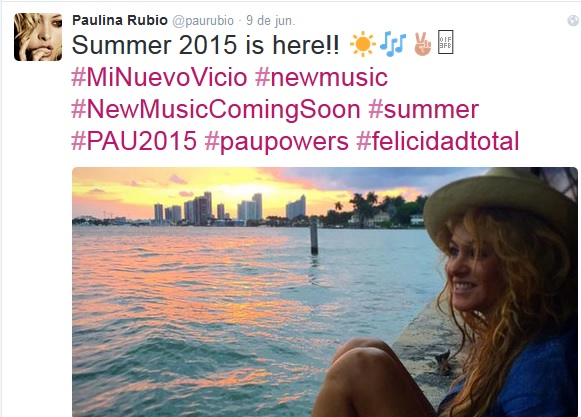Click the victory hand emoji
The width and height of the screenshot is (581, 417).
[x=422, y=44]
